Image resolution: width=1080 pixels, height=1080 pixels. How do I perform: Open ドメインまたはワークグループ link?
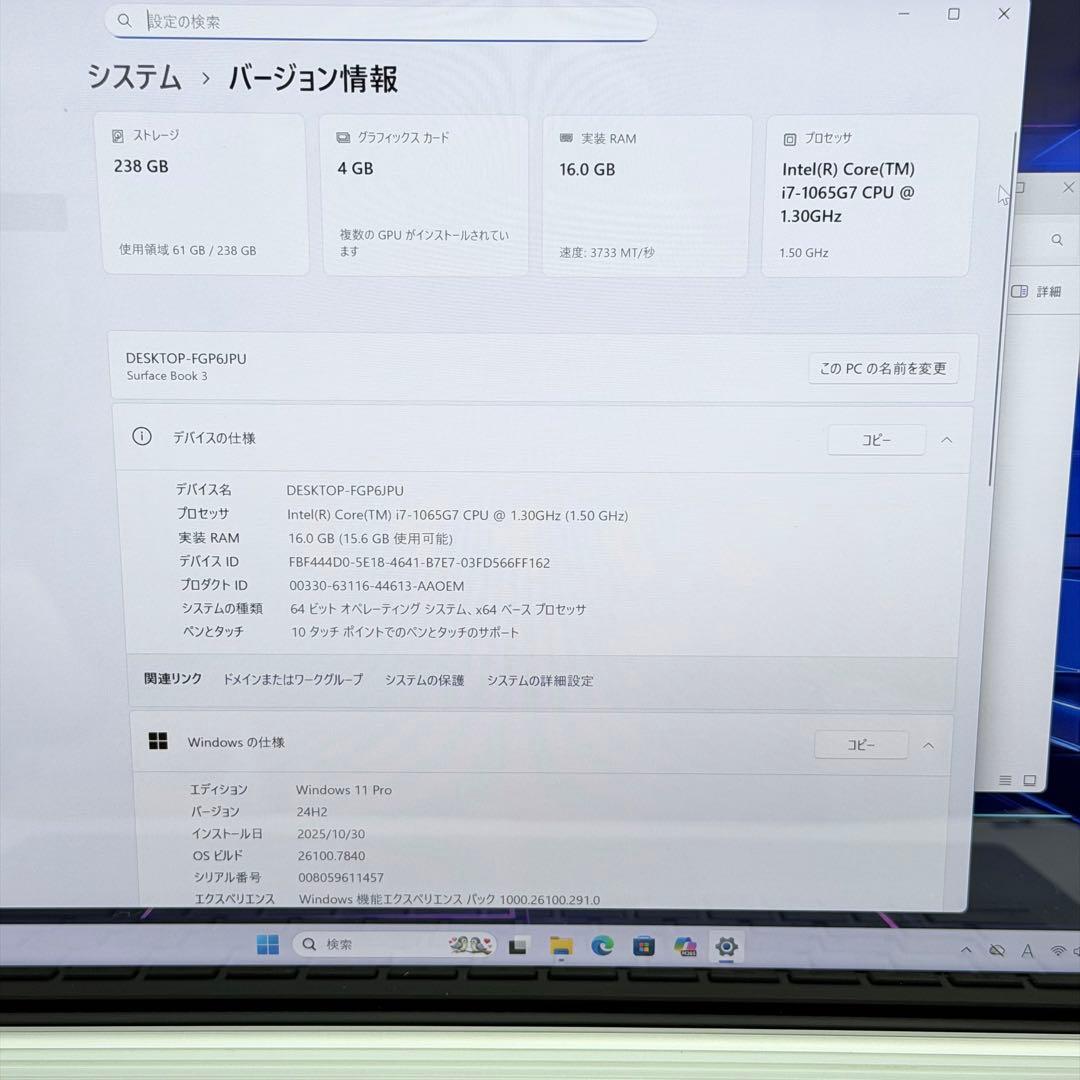click(293, 679)
